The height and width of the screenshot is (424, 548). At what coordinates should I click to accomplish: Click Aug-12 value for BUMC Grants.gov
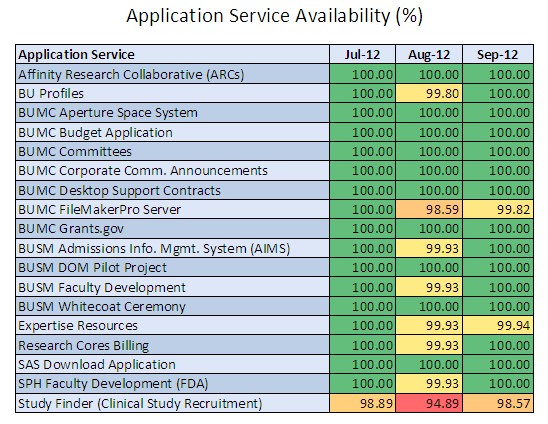[x=429, y=229]
